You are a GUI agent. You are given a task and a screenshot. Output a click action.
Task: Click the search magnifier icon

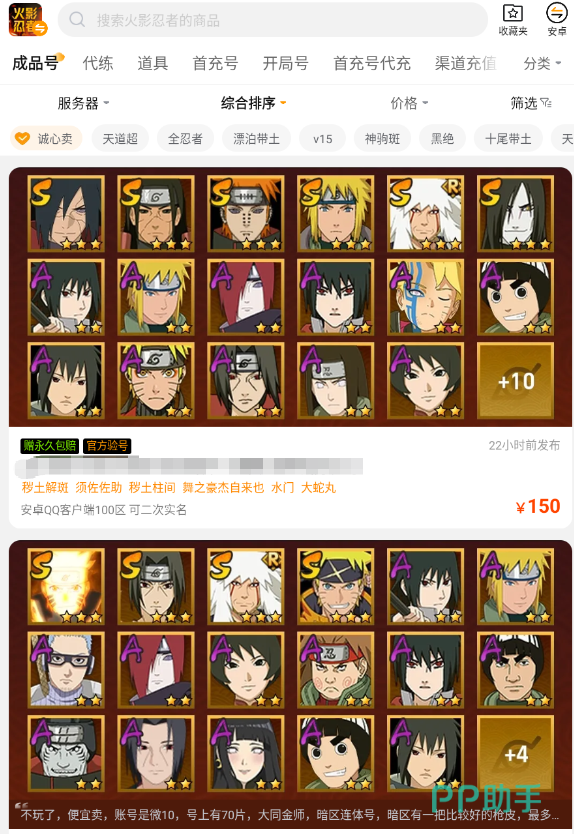(77, 20)
